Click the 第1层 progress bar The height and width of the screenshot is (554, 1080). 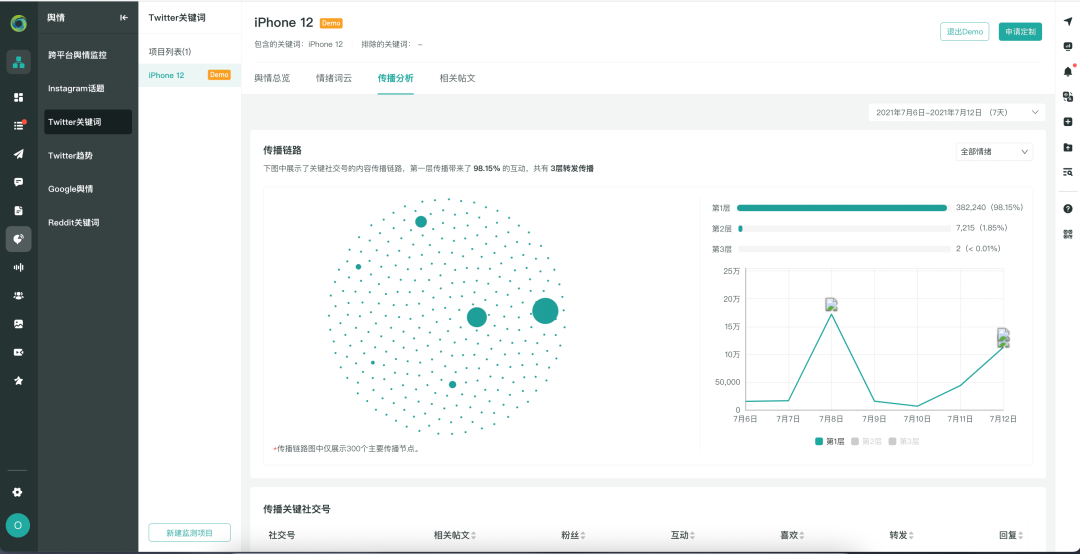[842, 207]
